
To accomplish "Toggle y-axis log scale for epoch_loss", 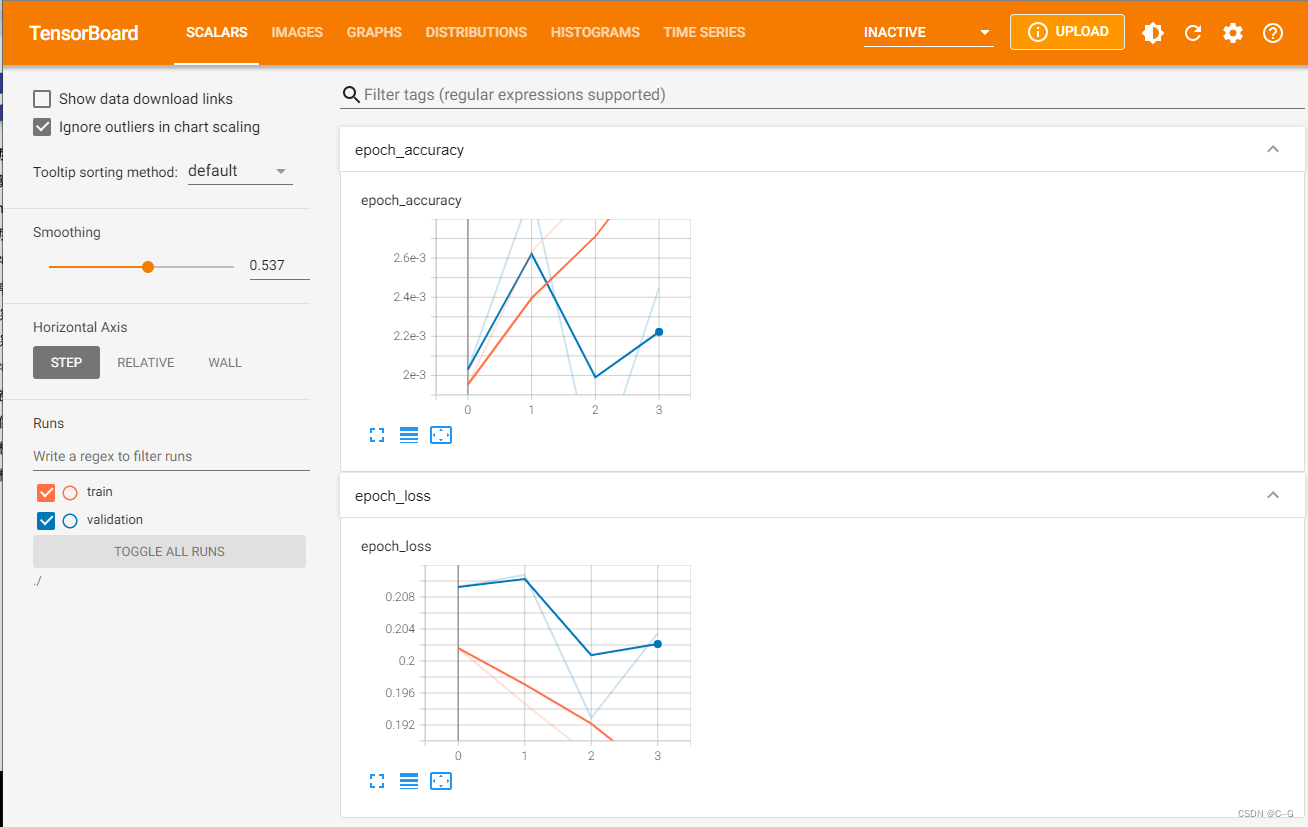I will click(x=408, y=781).
